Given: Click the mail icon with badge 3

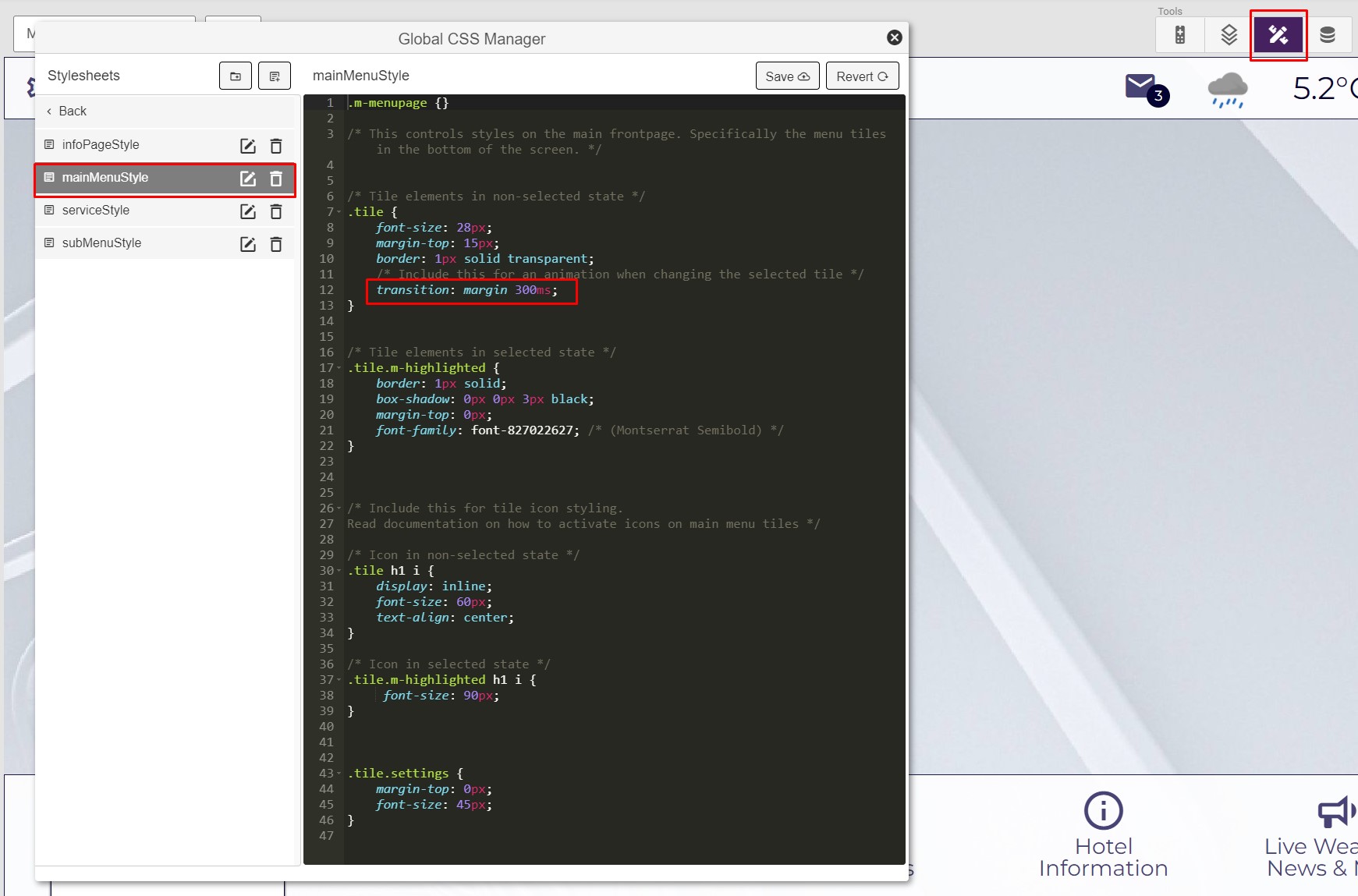Looking at the screenshot, I should (x=1147, y=90).
